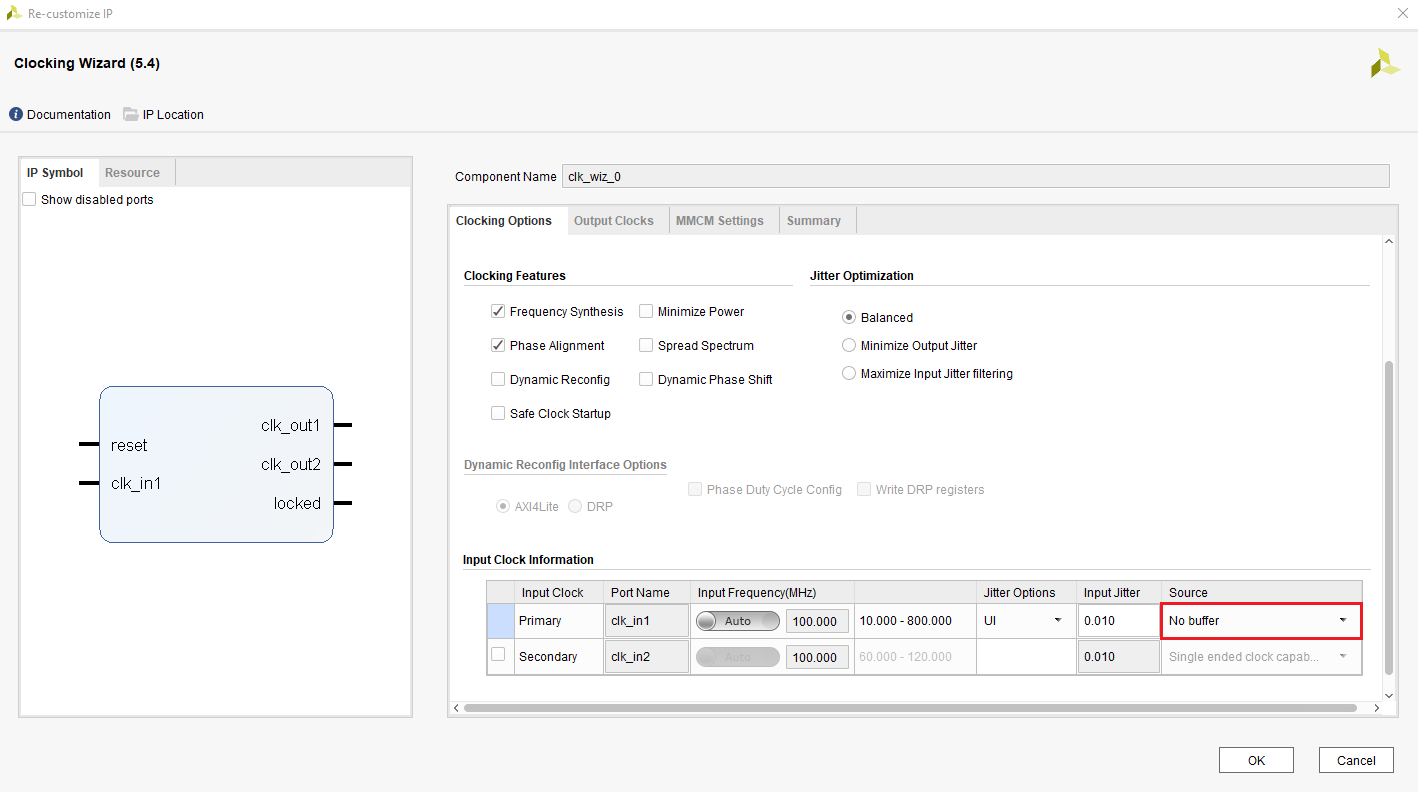The height and width of the screenshot is (792, 1418).
Task: Enable Spread Spectrum
Action: click(646, 345)
